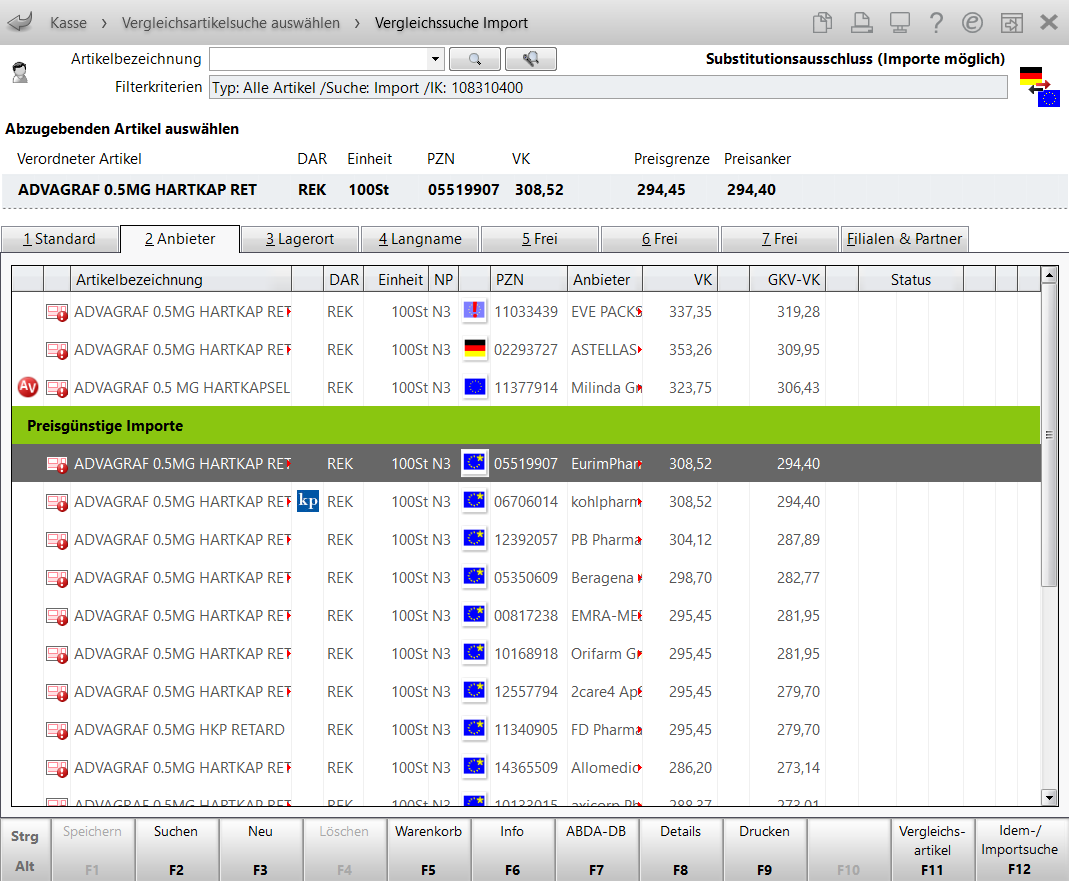This screenshot has width=1069, height=881.
Task: Click the EU flag icon for PB Pharma row
Action: 475,539
